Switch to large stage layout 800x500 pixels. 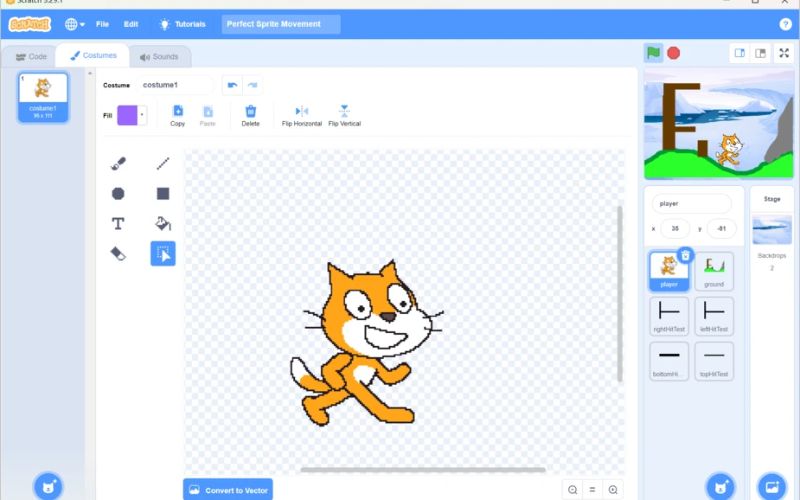pos(760,53)
